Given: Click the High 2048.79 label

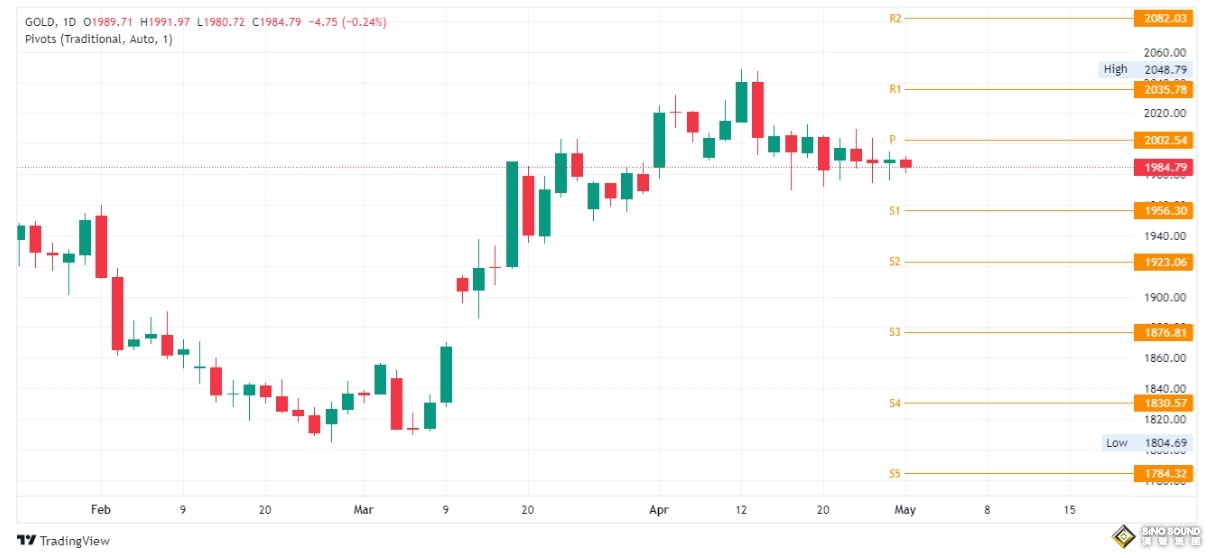Looking at the screenshot, I should 1145,69.
